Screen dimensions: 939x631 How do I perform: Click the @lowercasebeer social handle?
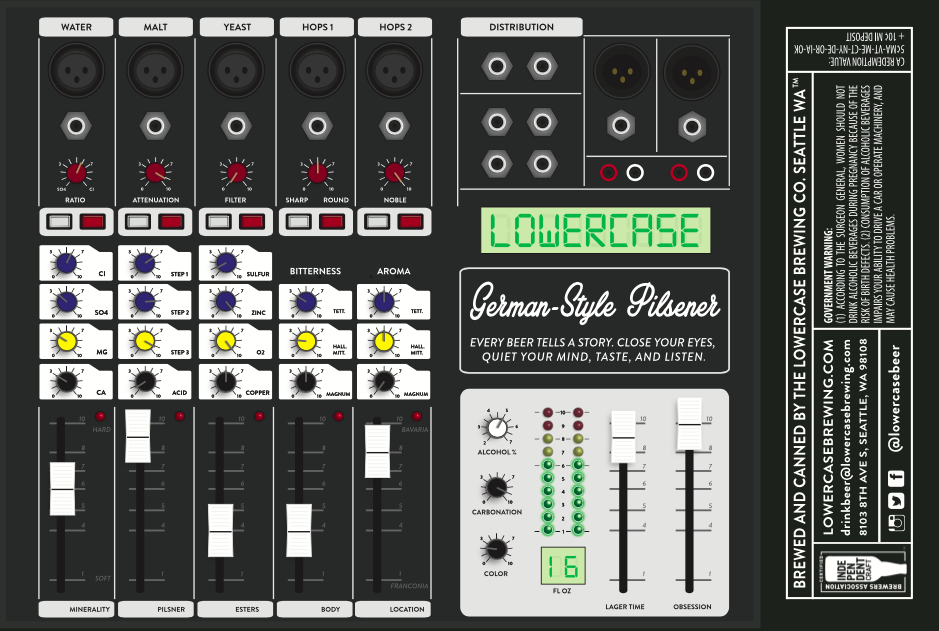[895, 398]
